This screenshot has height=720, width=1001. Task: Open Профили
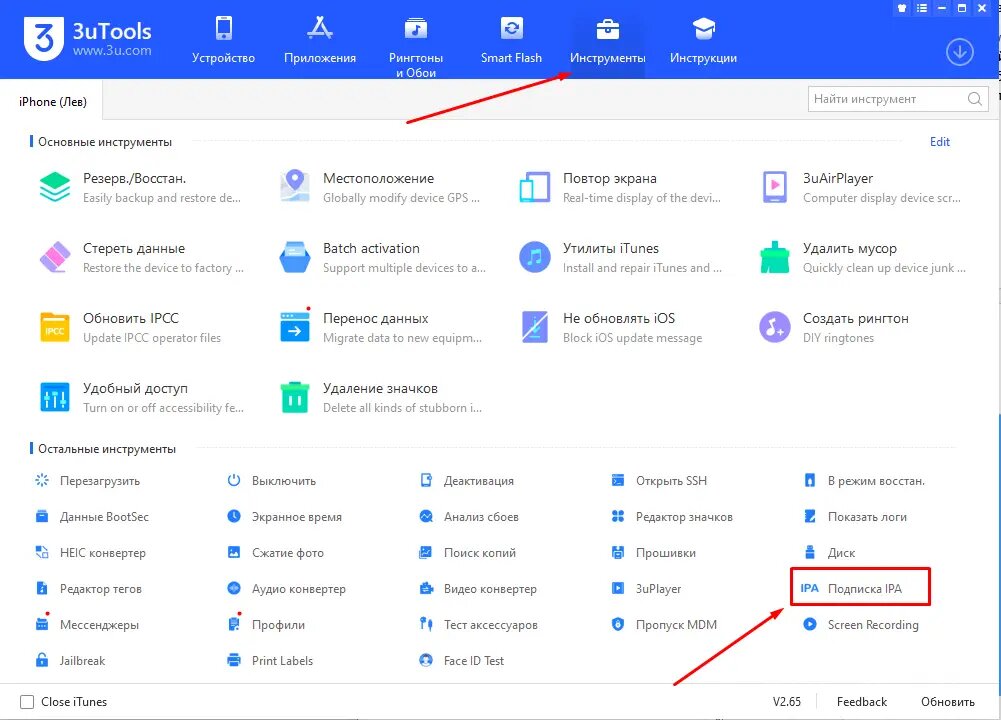click(266, 624)
